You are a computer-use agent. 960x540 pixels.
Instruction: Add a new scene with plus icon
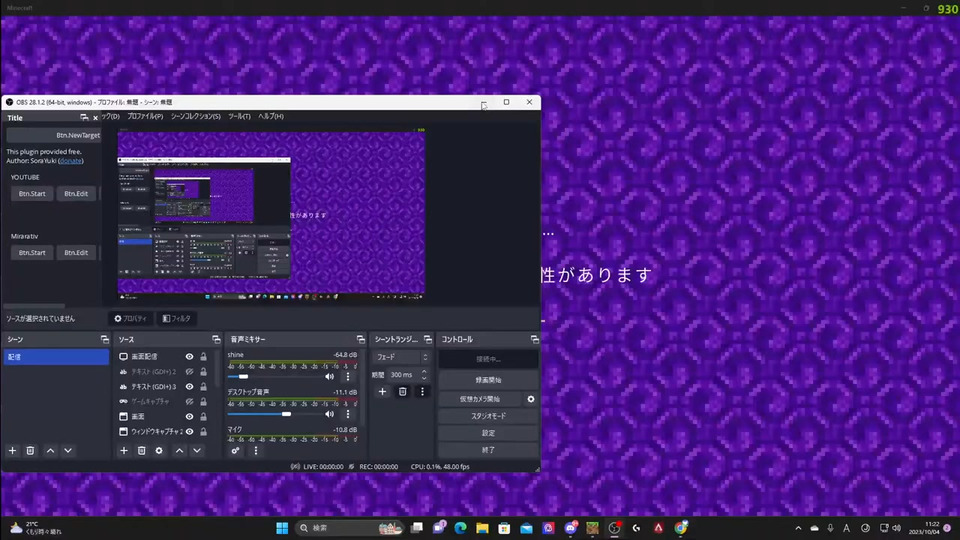tap(12, 451)
